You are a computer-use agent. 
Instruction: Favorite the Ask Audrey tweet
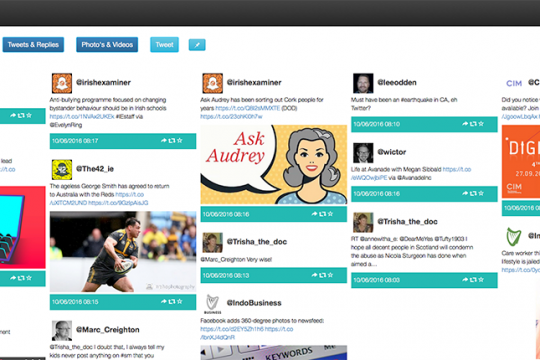[x=330, y=214]
